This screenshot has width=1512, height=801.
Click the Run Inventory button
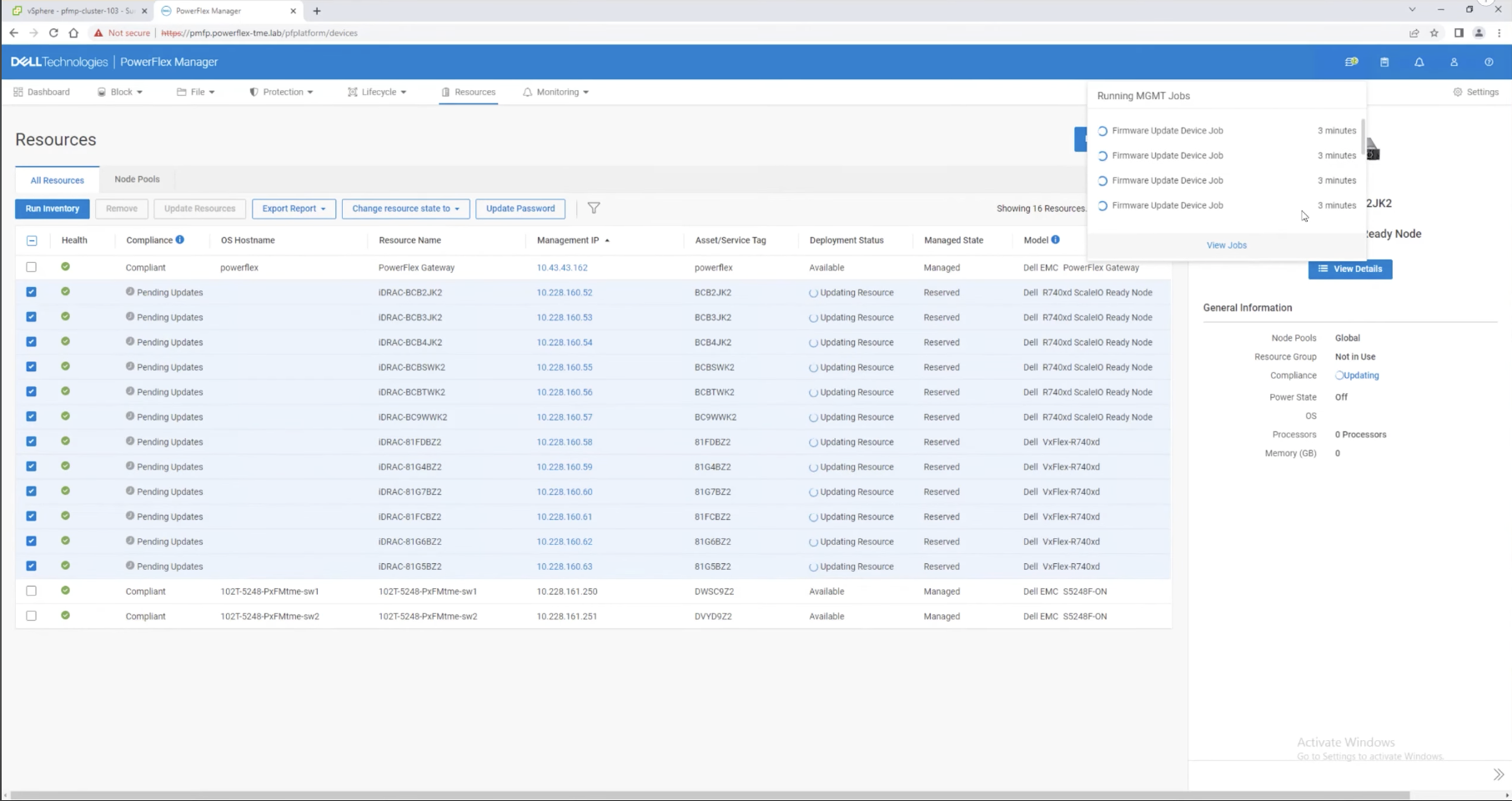(53, 209)
